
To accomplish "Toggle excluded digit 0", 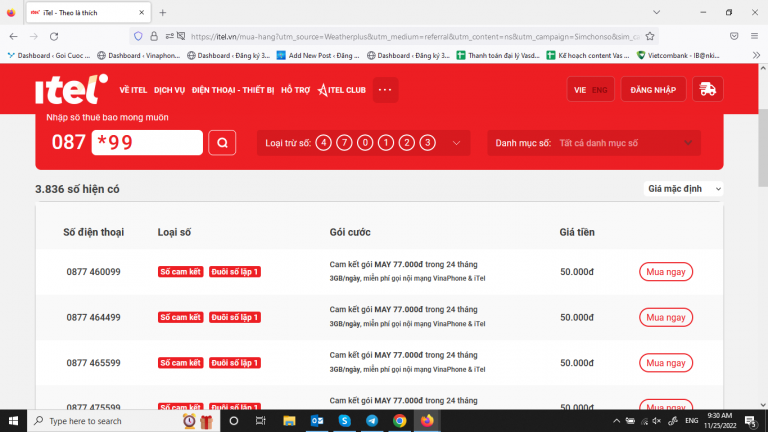I will point(365,143).
